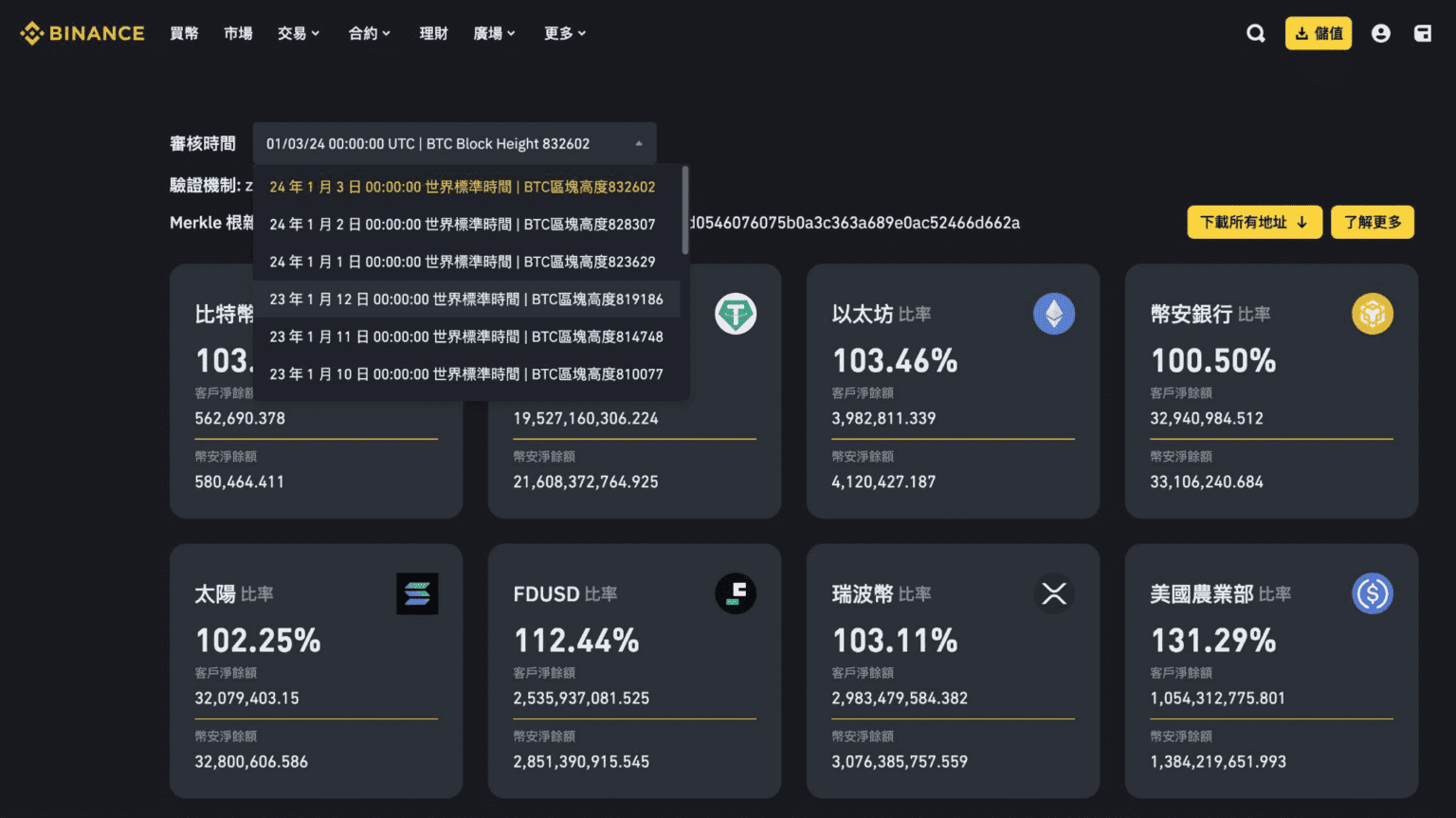
Task: Open the 買幣 nav item
Action: (x=184, y=33)
